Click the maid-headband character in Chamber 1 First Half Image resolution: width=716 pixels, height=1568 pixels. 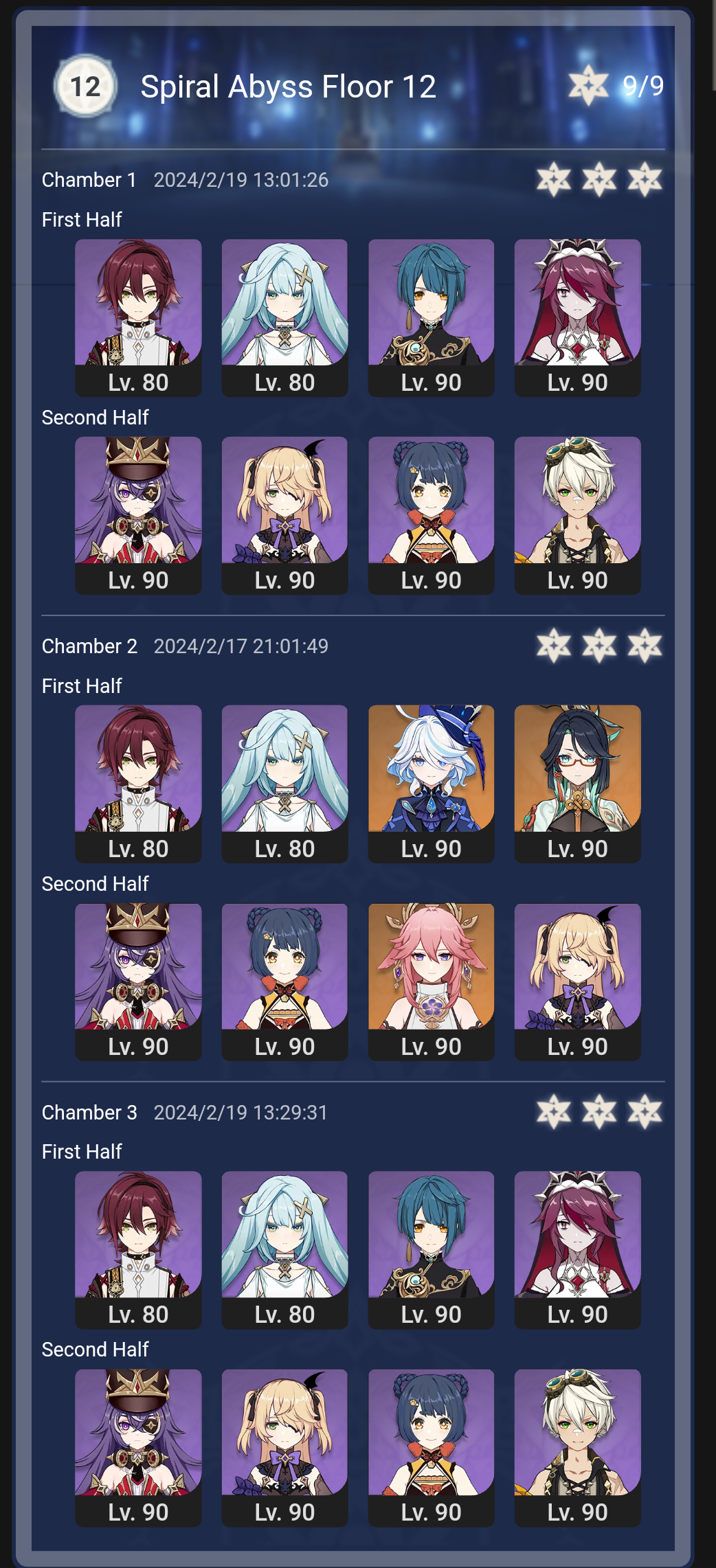[x=577, y=317]
